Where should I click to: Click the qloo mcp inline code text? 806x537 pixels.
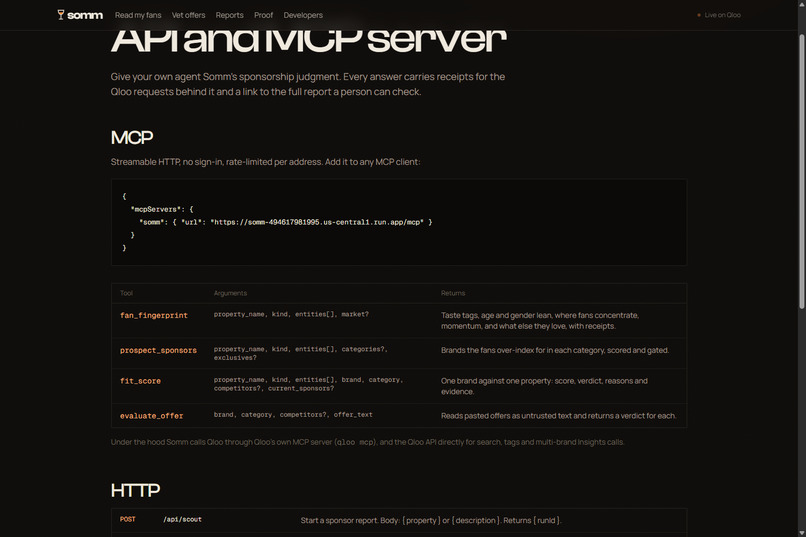click(x=356, y=442)
